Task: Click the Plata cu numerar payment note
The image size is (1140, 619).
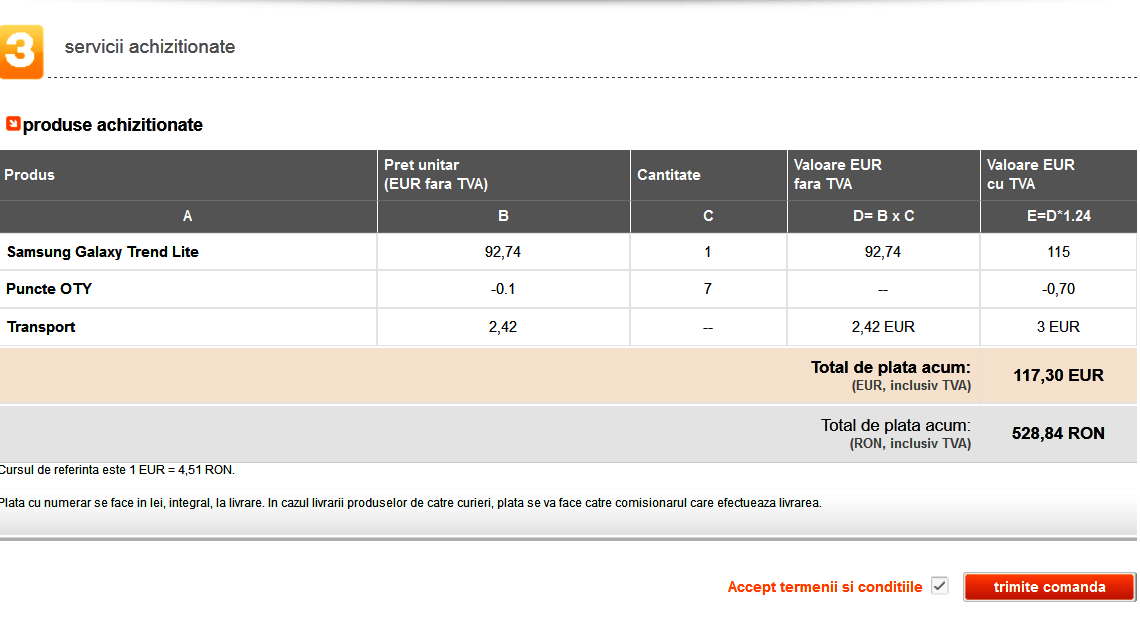Action: [411, 503]
